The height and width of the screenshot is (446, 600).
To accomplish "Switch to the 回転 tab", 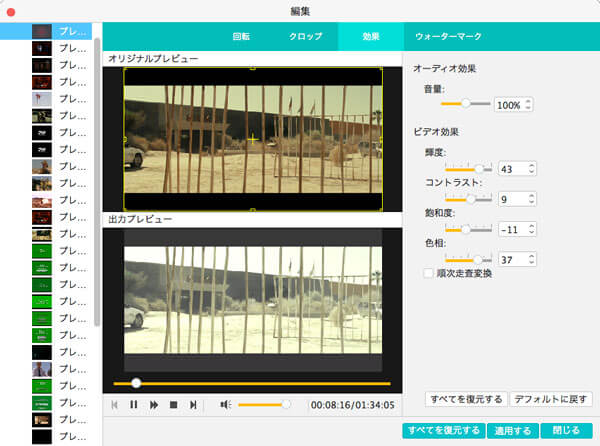I will coord(241,36).
